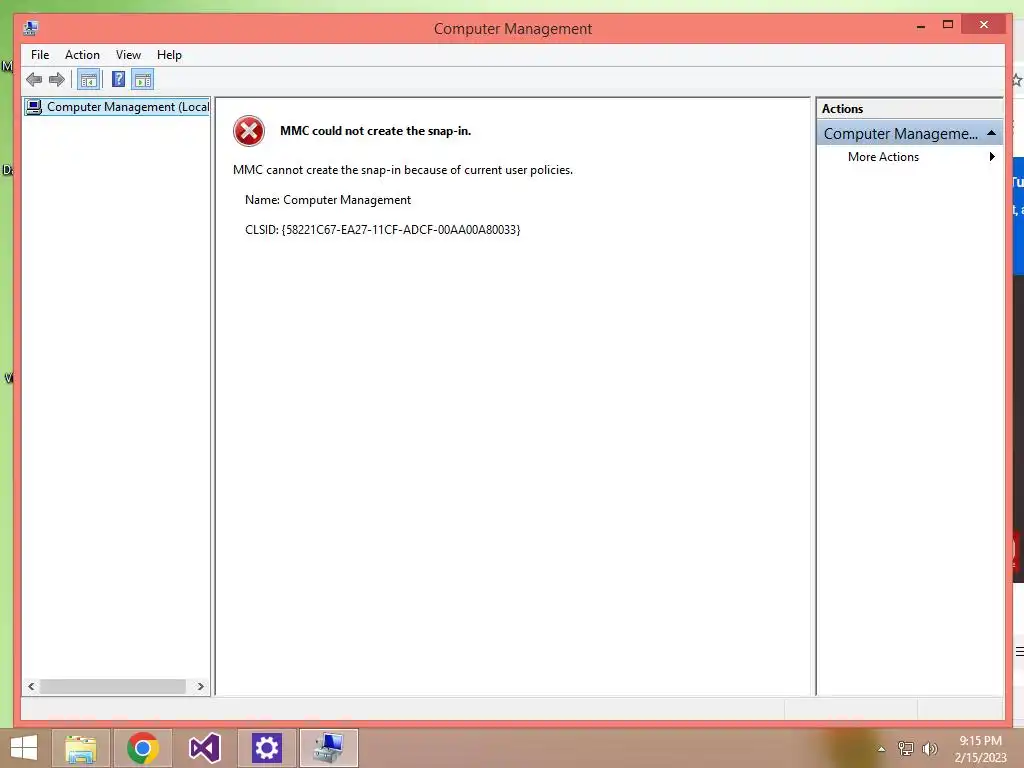This screenshot has width=1024, height=768.
Task: Minimize the Computer Management window
Action: coord(921,25)
